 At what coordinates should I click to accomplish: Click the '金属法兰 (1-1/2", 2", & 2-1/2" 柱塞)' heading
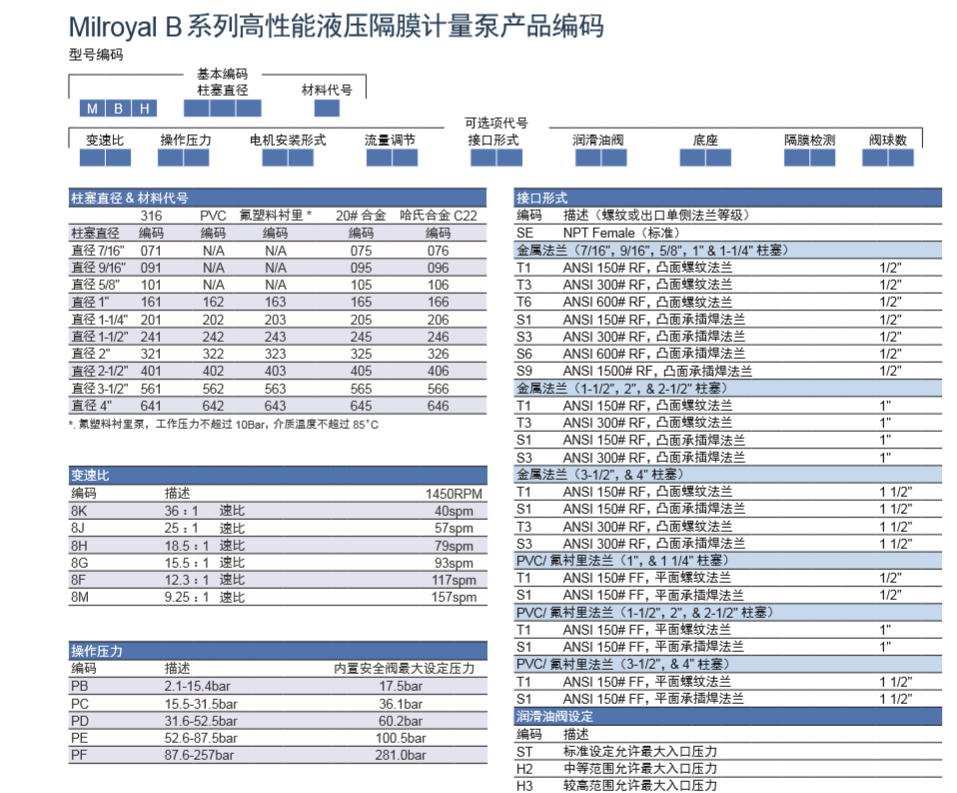coord(728,388)
